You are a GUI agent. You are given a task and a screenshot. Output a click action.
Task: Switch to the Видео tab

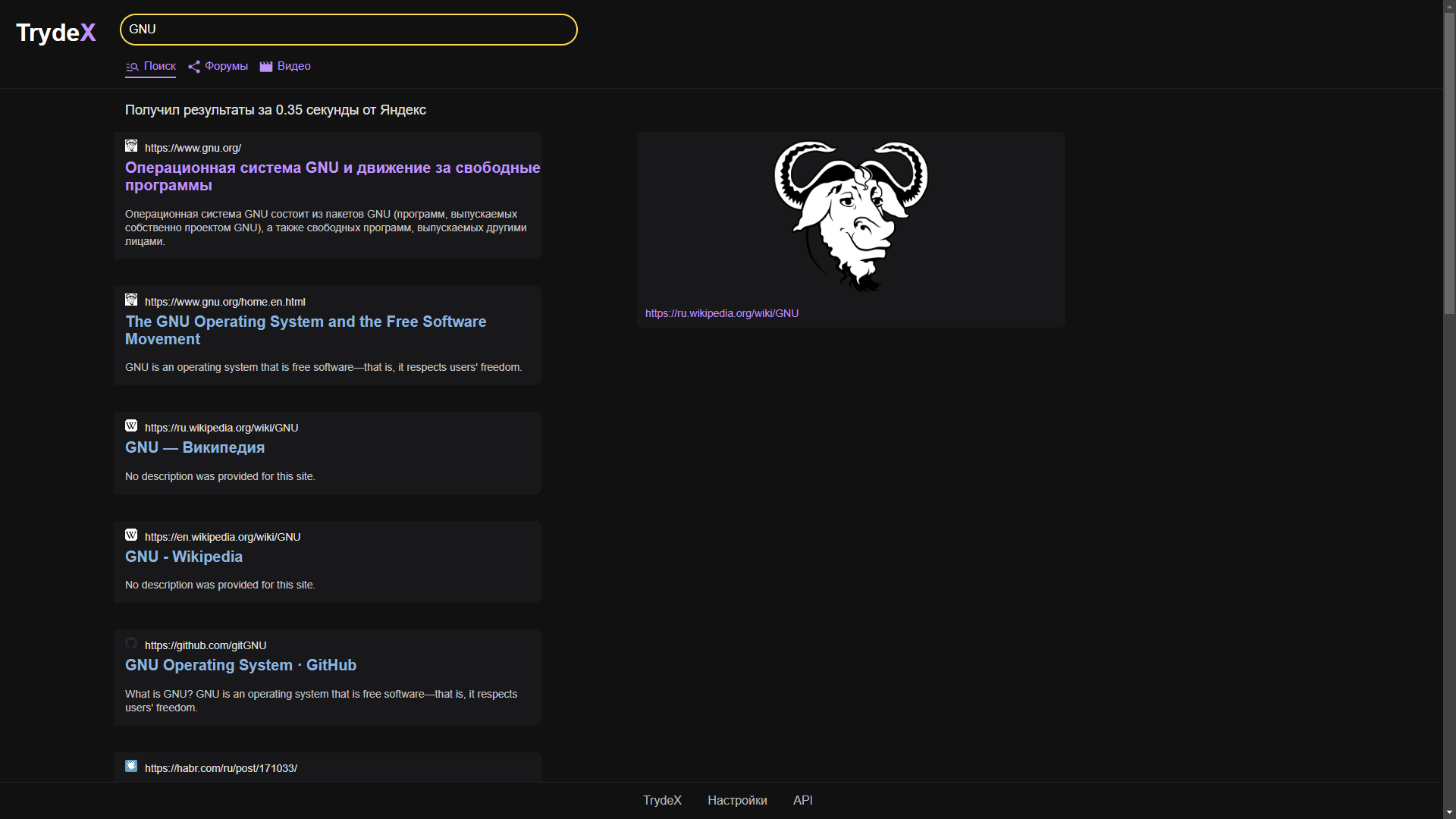293,67
